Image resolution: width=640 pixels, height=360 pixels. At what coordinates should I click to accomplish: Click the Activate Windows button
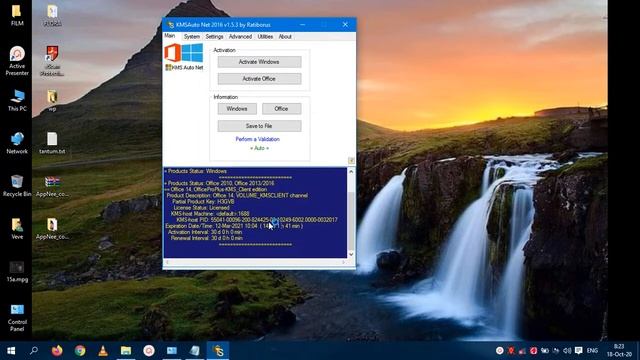(259, 62)
